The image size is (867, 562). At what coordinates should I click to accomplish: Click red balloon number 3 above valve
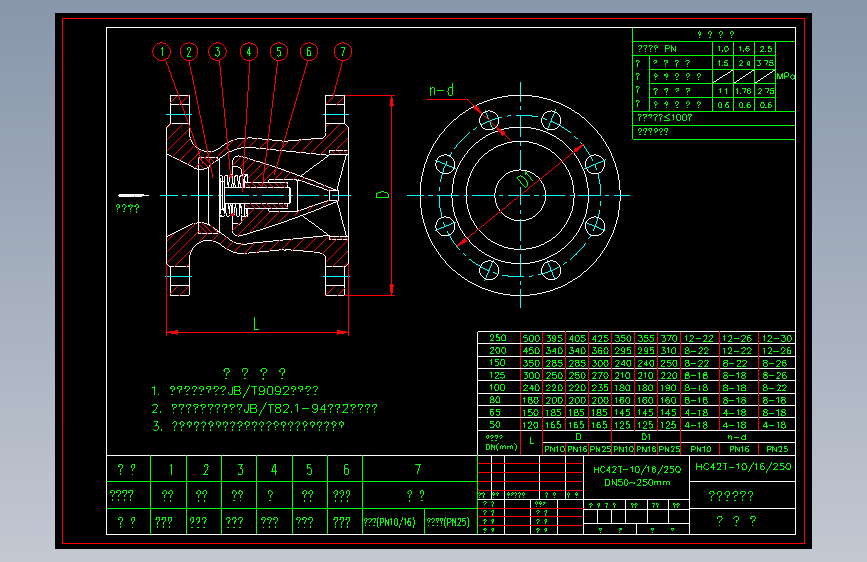tap(217, 52)
